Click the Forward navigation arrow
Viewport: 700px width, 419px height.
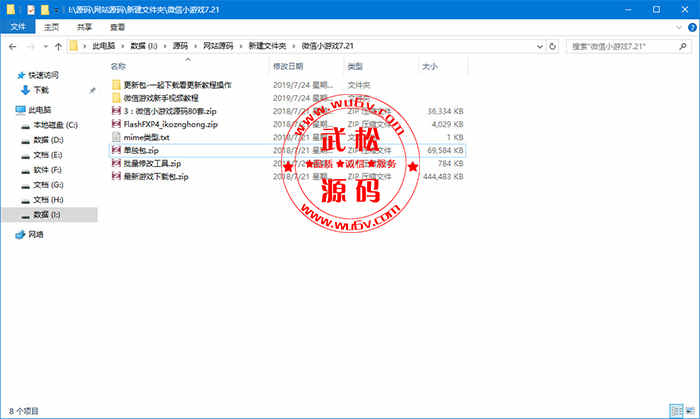coord(31,46)
